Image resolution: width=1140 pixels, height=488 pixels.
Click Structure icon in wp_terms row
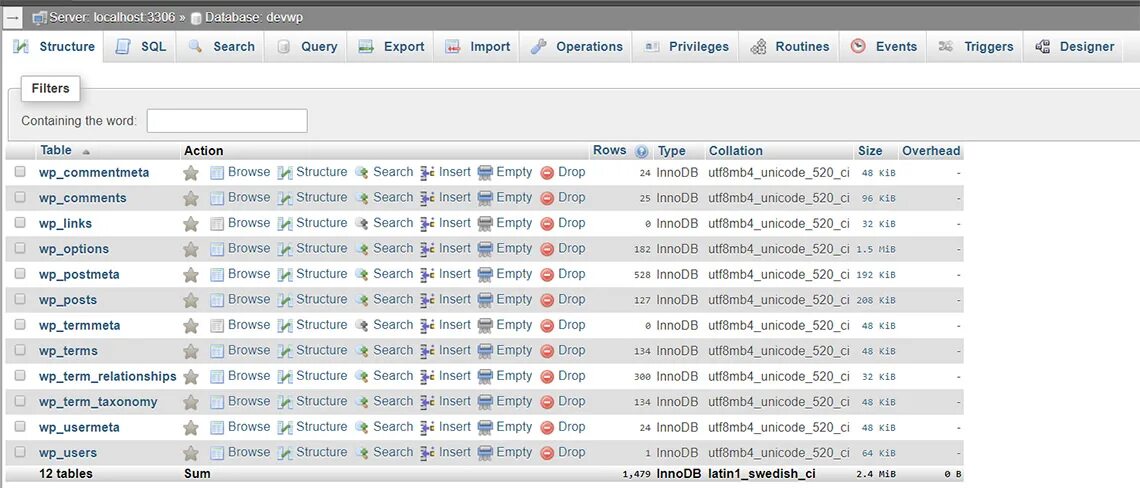284,351
